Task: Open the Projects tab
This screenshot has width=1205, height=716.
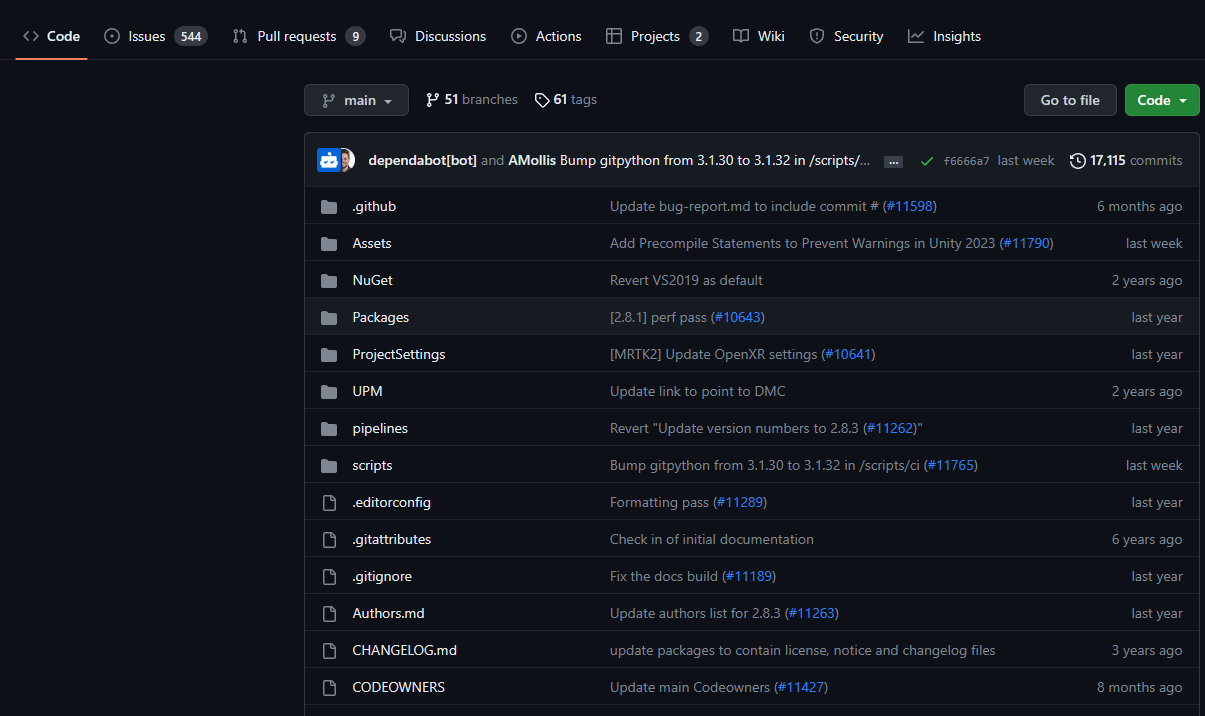Action: 656,36
